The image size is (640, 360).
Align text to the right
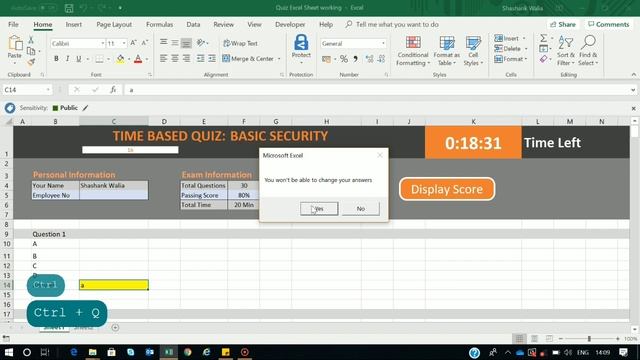click(186, 59)
